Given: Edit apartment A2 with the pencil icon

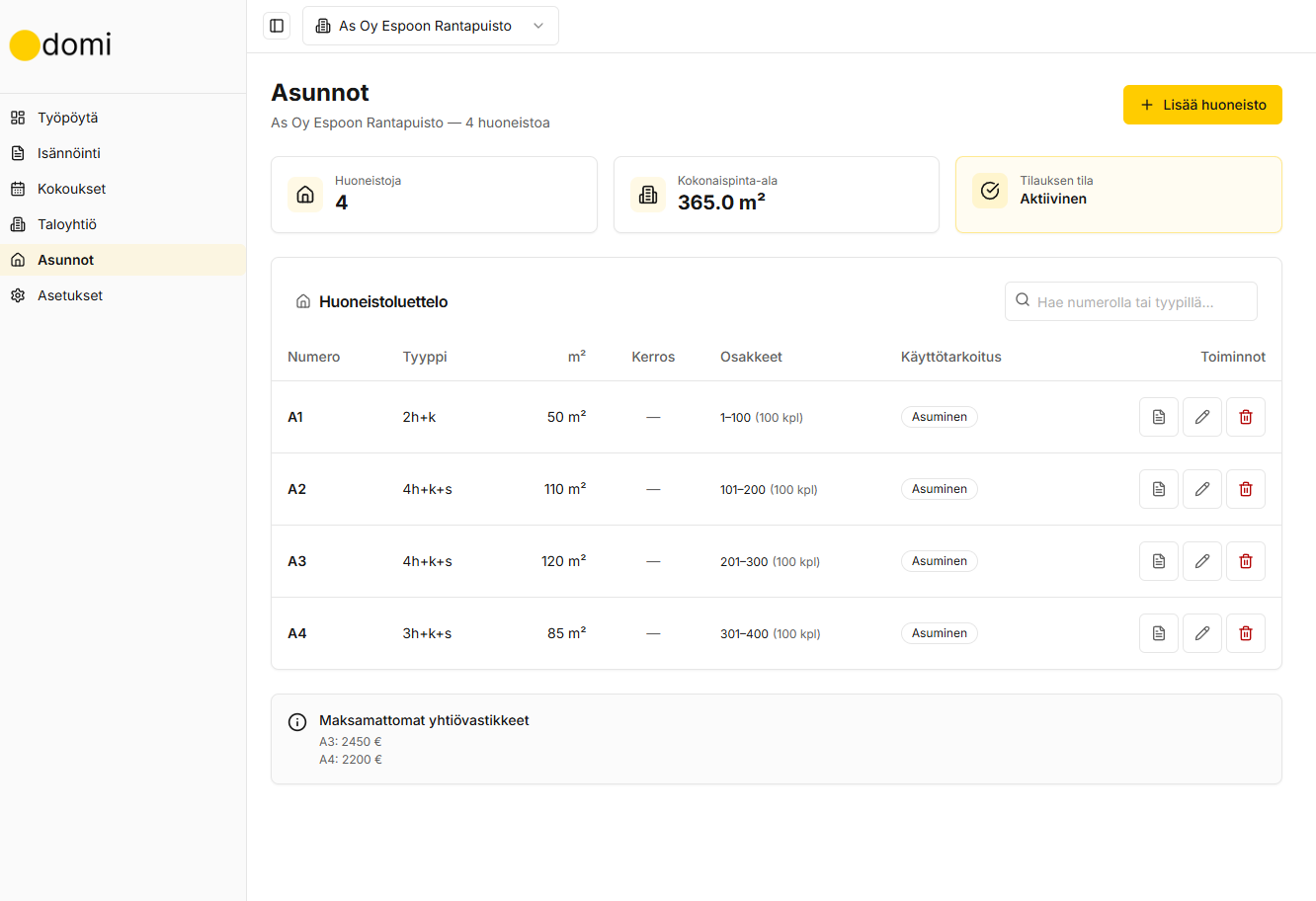Looking at the screenshot, I should 1202,489.
